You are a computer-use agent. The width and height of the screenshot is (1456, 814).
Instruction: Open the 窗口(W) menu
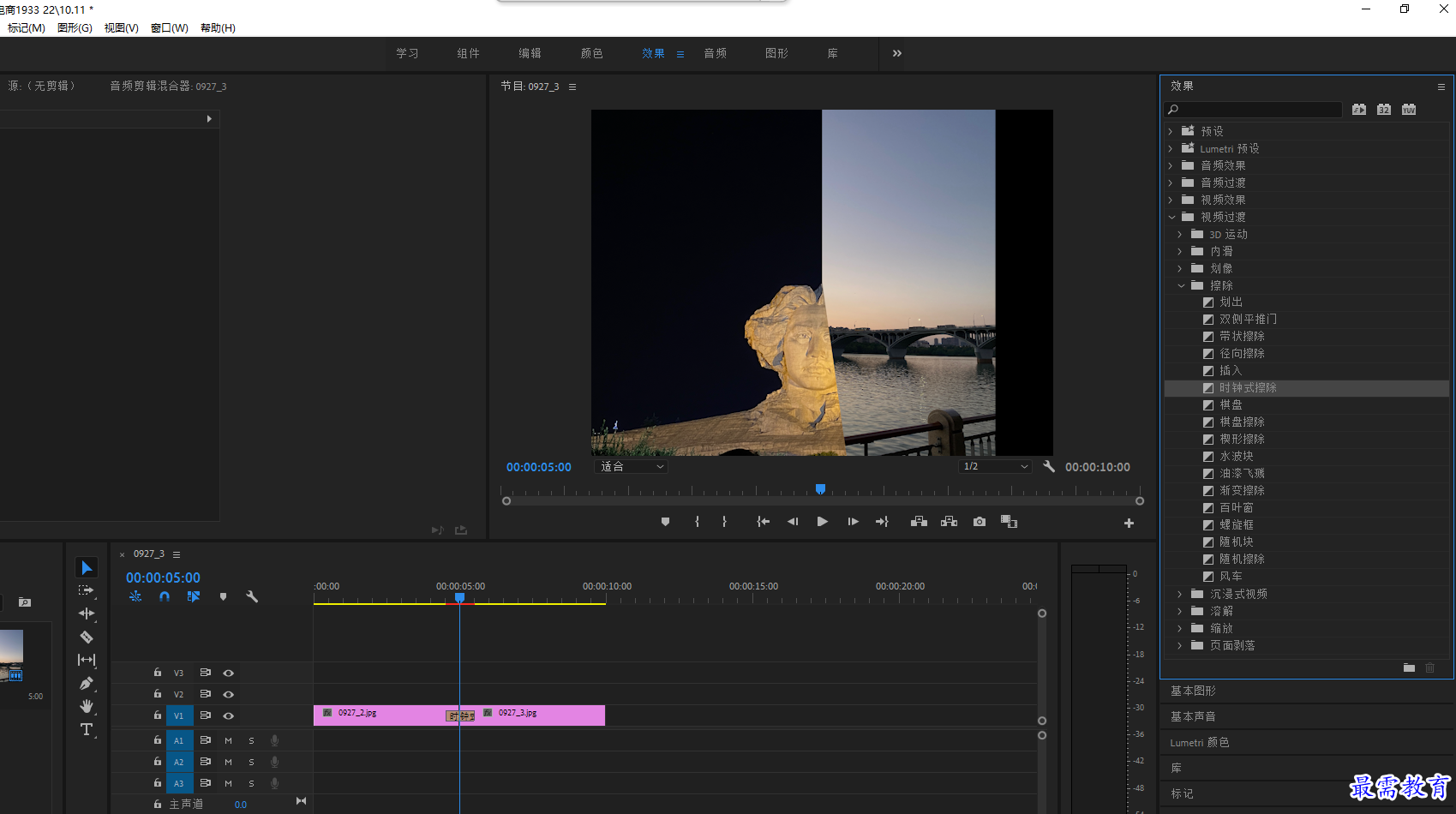pyautogui.click(x=170, y=28)
